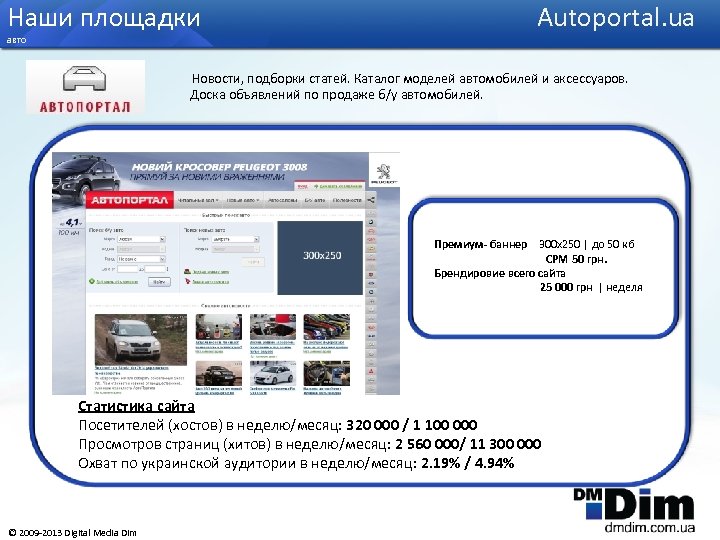Click the Доска объявлений description line
Image resolution: width=720 pixels, height=540 pixels.
point(336,95)
